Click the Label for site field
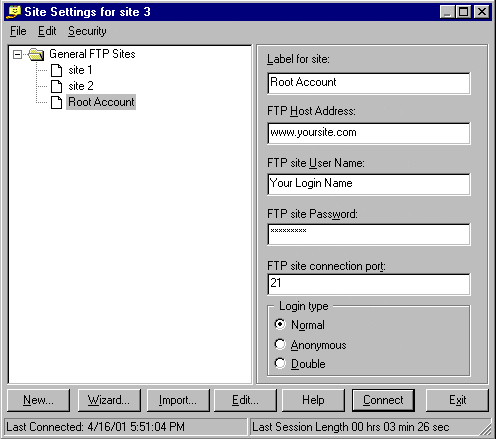The width and height of the screenshot is (496, 439). [369, 83]
